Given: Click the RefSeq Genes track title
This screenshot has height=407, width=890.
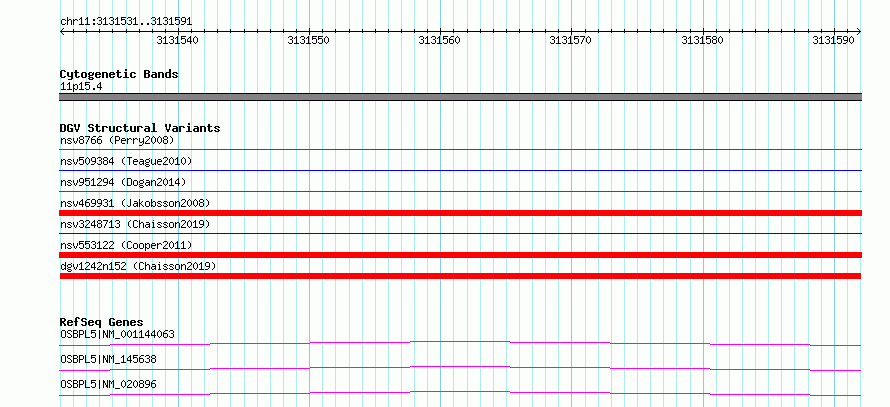Looking at the screenshot, I should 102,322.
